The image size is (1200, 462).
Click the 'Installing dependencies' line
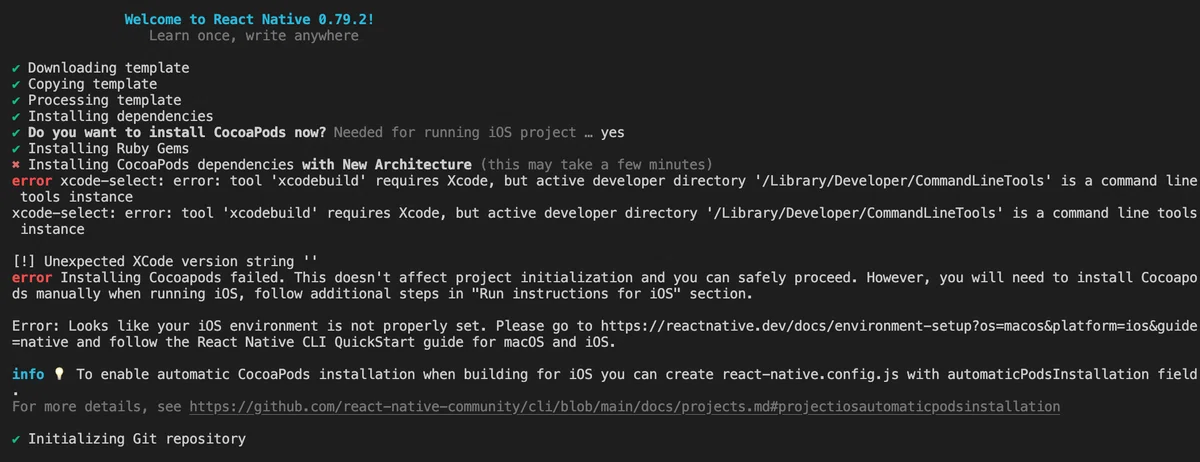[120, 116]
